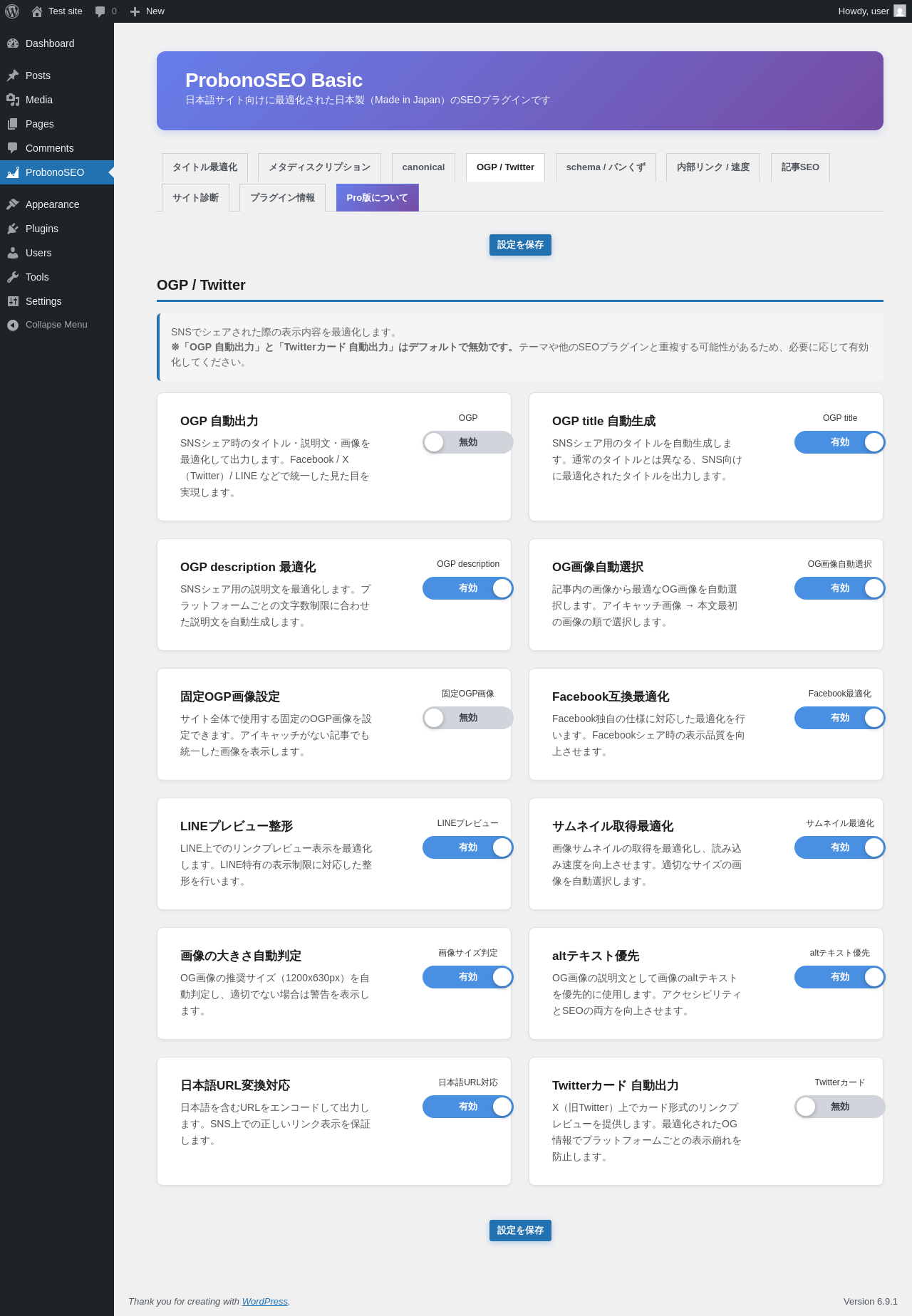Open the Media menu item
Screen dimensions: 912x1316
[57, 100]
